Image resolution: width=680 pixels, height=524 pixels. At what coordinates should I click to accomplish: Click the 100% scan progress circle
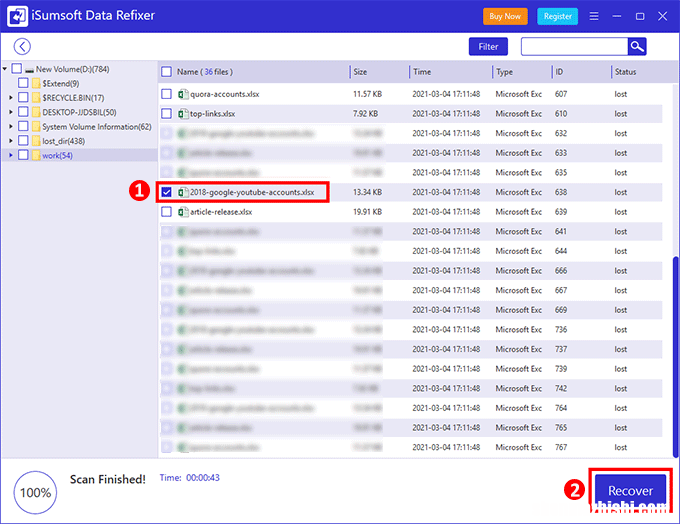click(x=35, y=492)
